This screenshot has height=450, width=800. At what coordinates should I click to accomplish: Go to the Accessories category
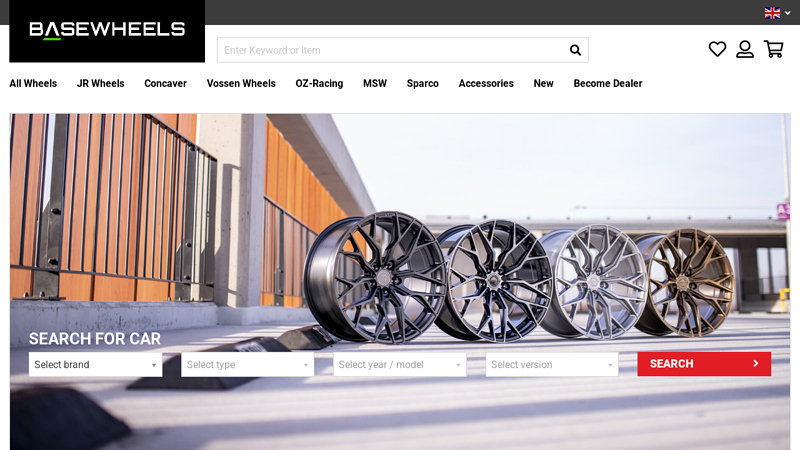[486, 83]
